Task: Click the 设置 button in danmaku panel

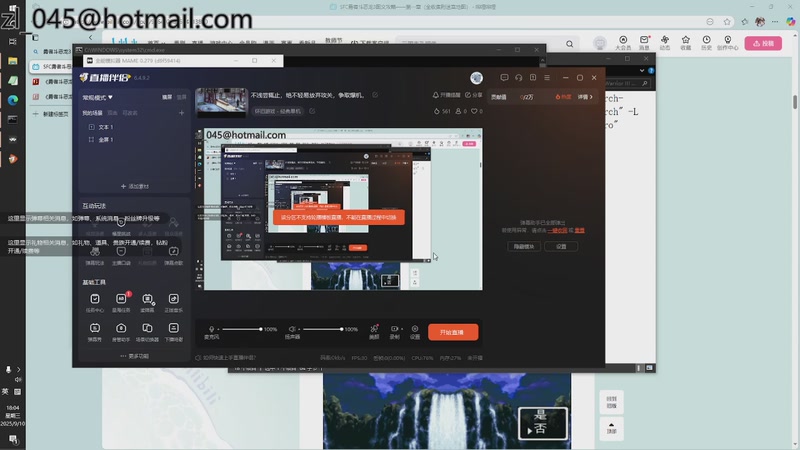Action: [561, 246]
